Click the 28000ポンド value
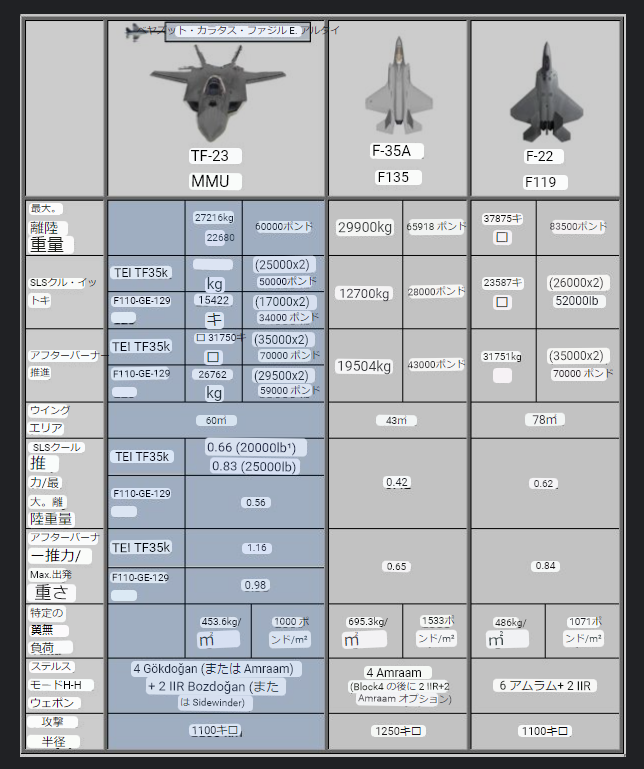 point(436,292)
